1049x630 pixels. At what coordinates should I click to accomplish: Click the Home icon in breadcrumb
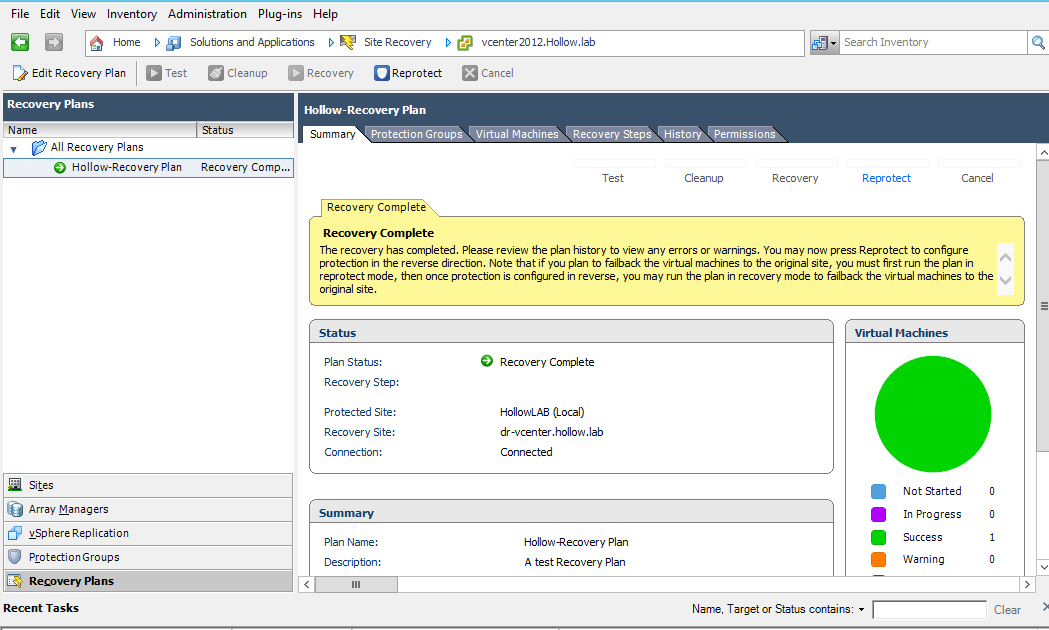97,42
